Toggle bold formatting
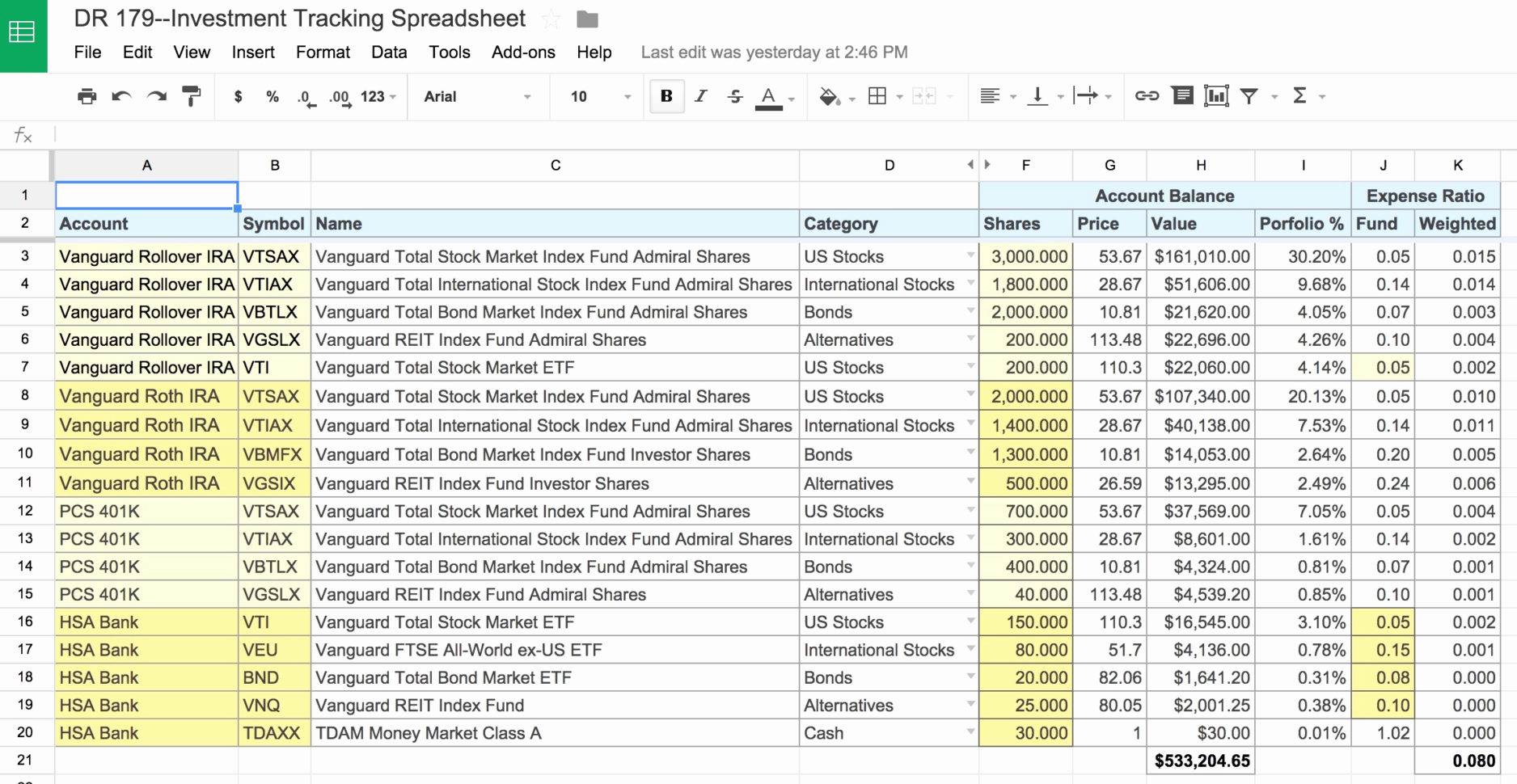The height and width of the screenshot is (784, 1517). pos(666,96)
